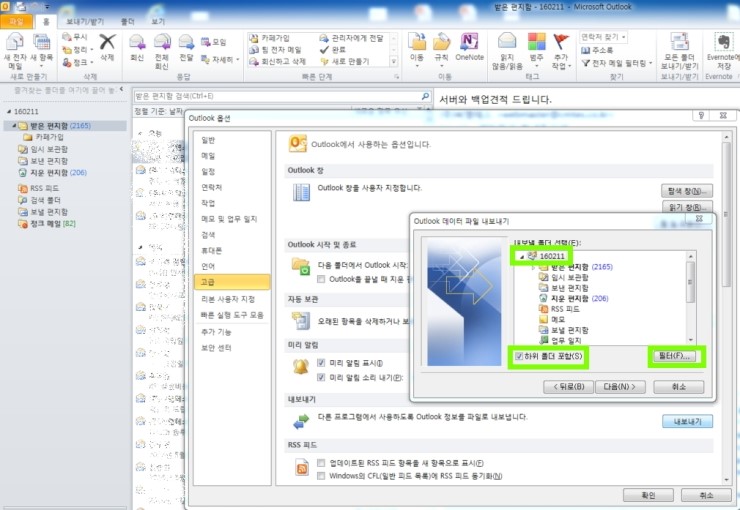The height and width of the screenshot is (510, 740).
Task: Toggle 하위 폴더 포함(S) checkbox
Action: tap(519, 356)
